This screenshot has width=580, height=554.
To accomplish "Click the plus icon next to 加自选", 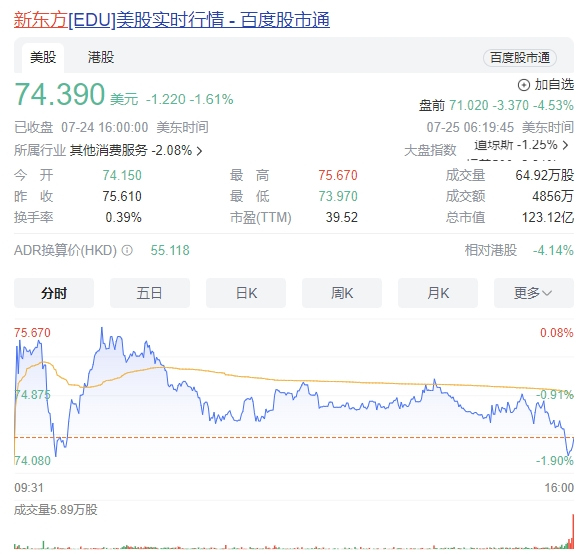I will point(523,85).
